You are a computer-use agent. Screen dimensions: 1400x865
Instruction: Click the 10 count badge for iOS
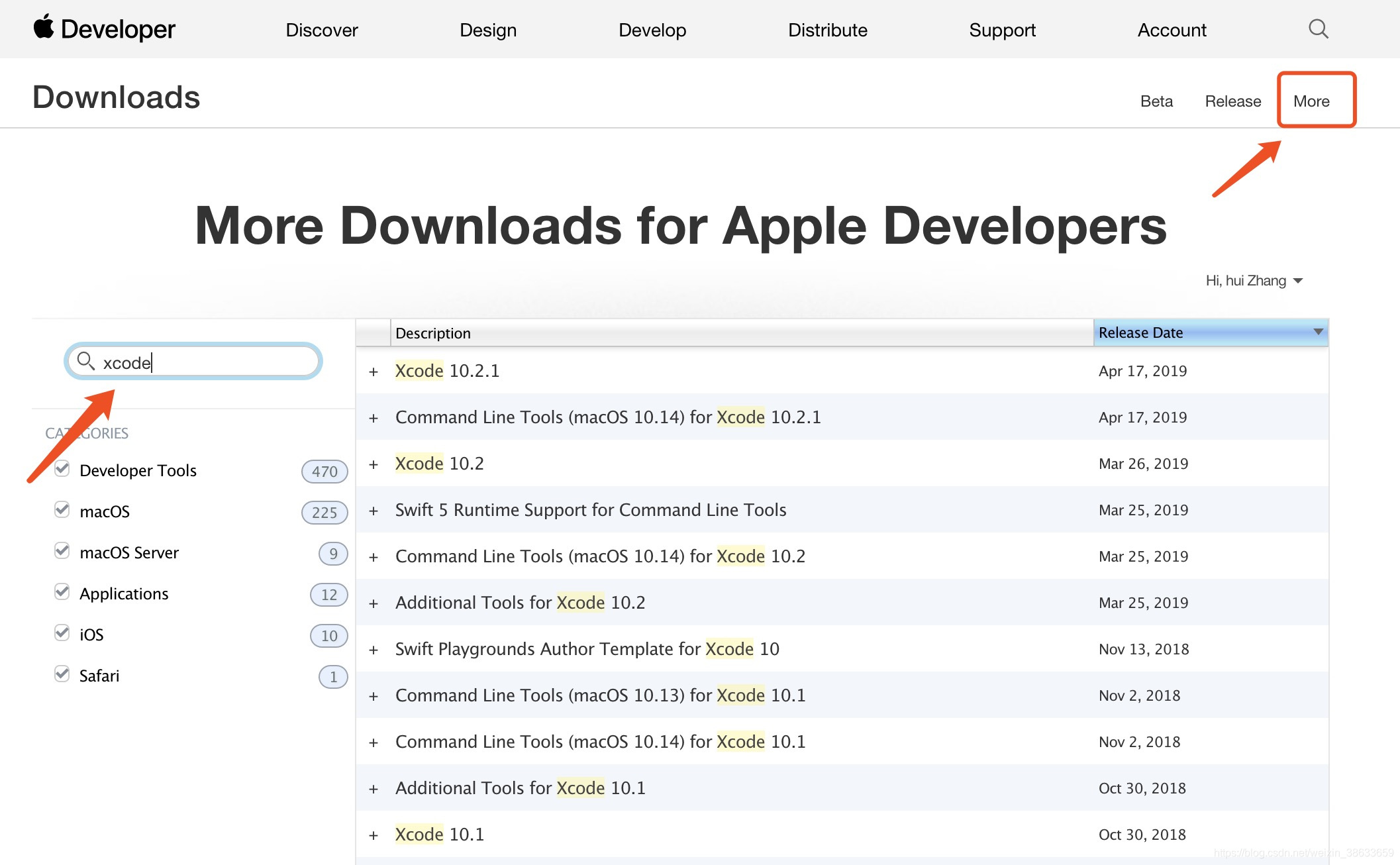pyautogui.click(x=329, y=636)
